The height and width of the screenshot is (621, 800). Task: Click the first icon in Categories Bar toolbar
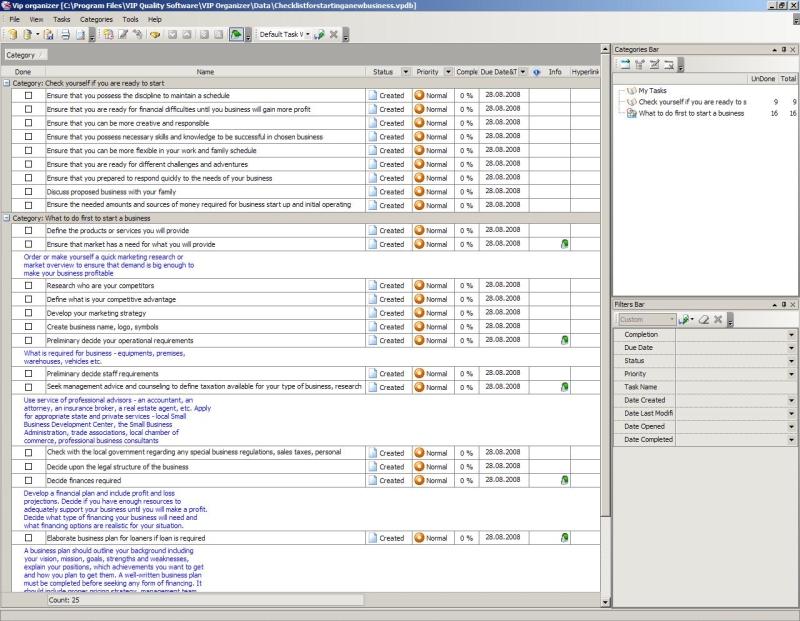(623, 64)
